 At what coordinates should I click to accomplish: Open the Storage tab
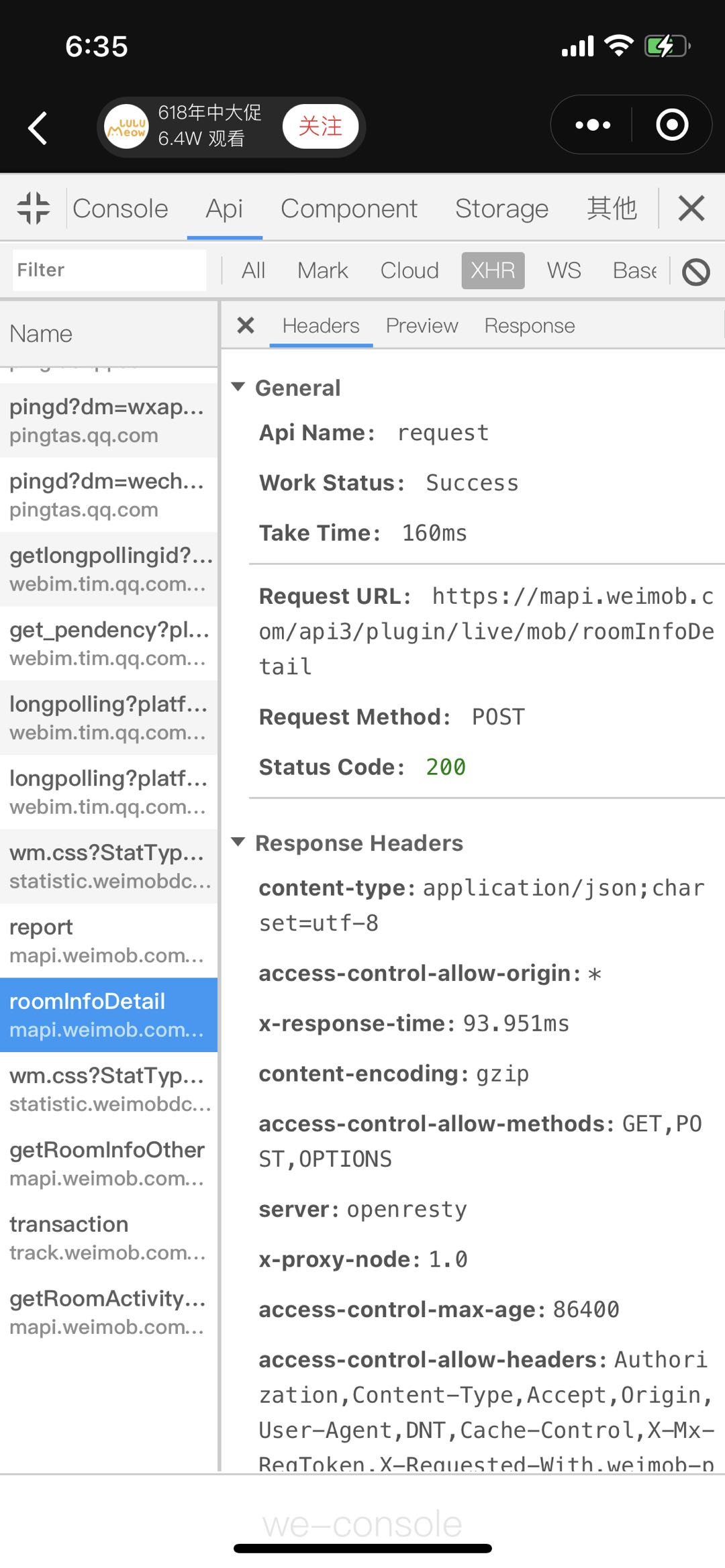501,209
